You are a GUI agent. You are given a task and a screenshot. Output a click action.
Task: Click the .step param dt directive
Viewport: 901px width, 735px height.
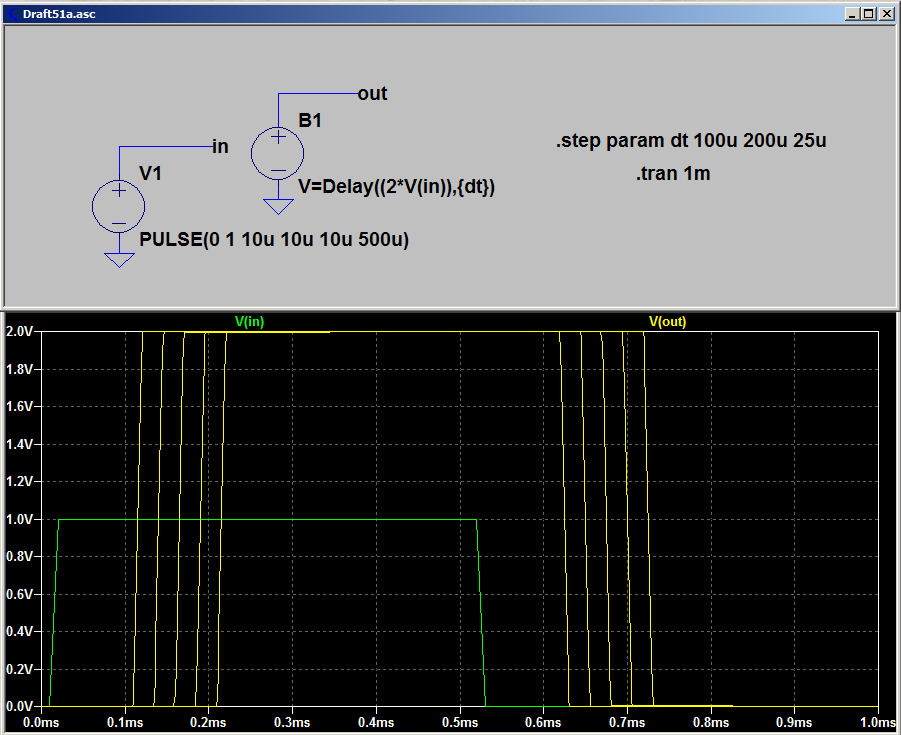click(x=691, y=141)
